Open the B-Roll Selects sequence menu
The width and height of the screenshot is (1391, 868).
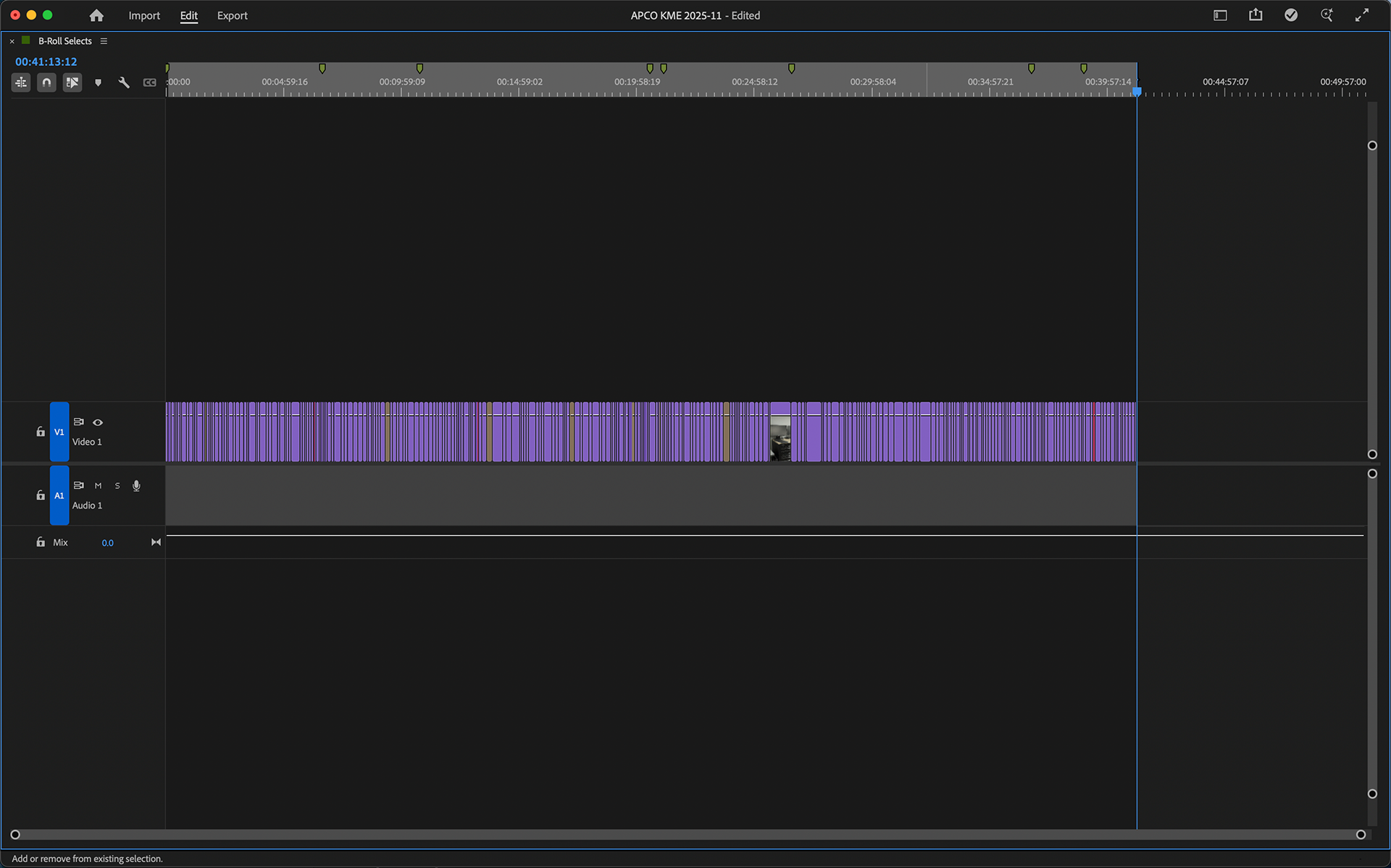coord(104,41)
